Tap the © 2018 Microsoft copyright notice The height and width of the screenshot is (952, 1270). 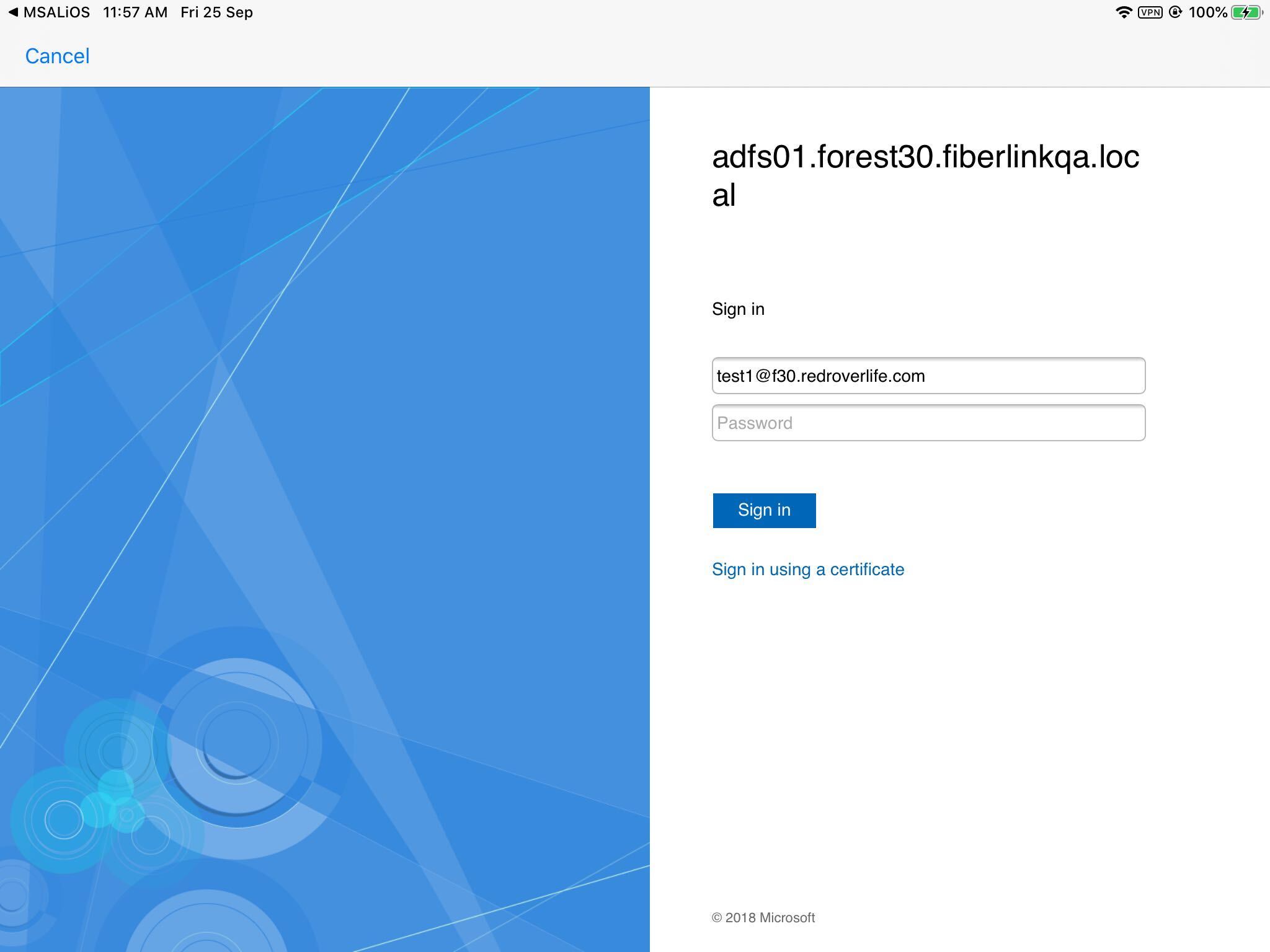763,918
